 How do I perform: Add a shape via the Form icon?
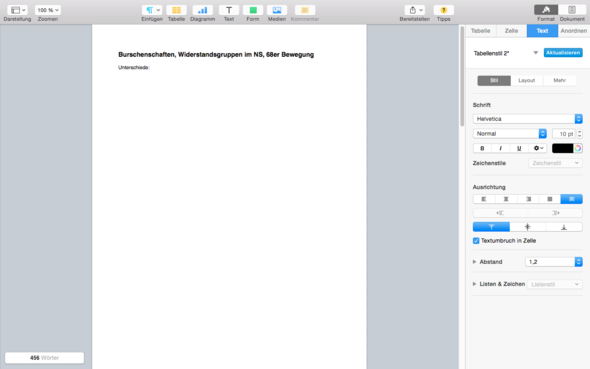pos(253,10)
